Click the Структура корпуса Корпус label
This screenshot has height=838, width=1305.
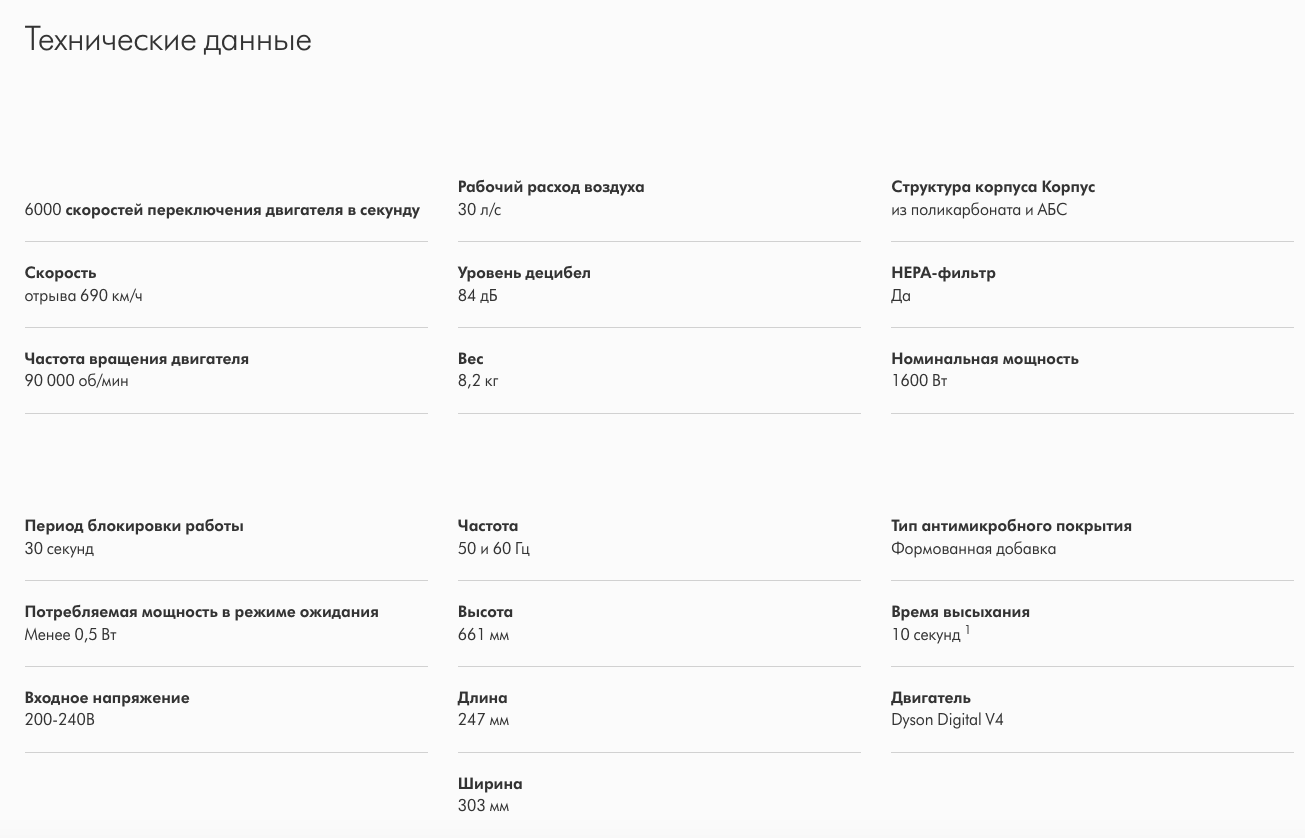993,187
